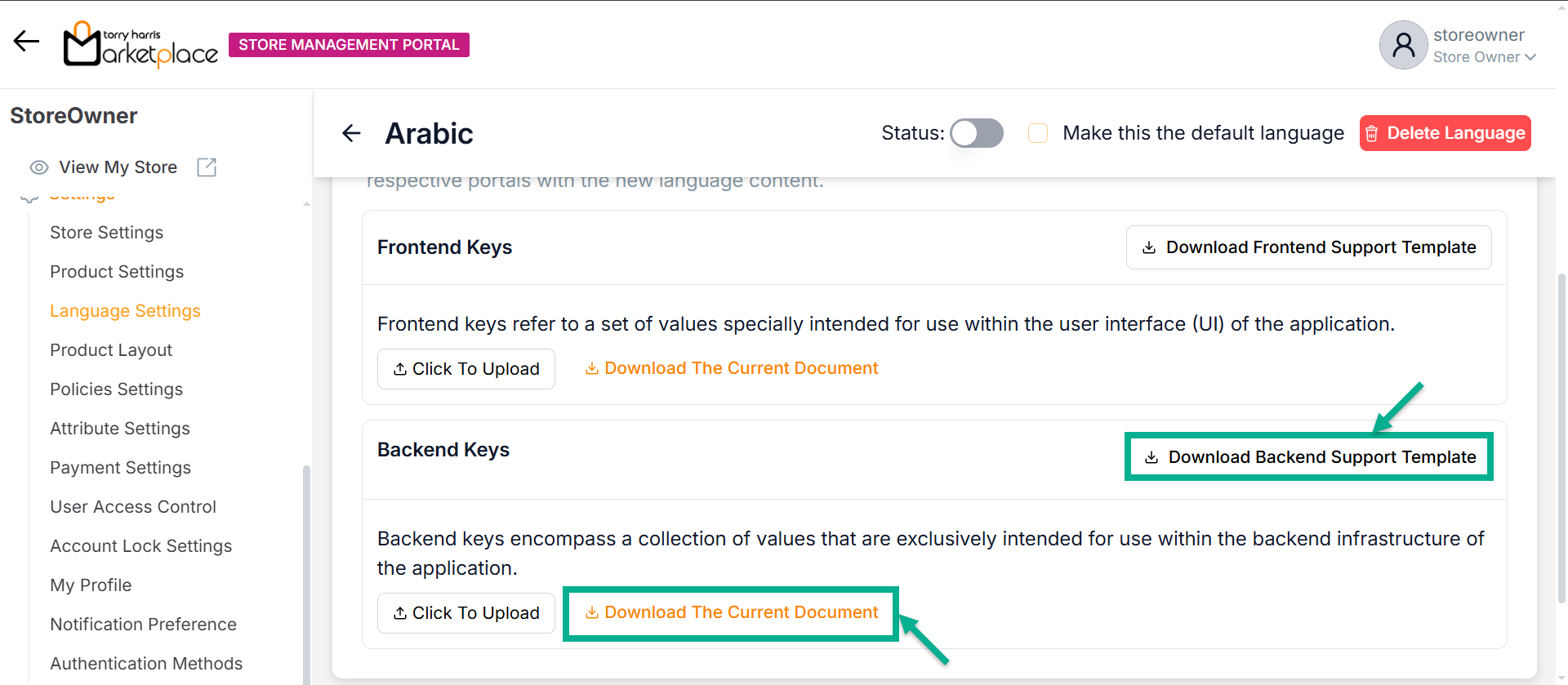1568x685 pixels.
Task: Download The Current Document for Backend Keys
Action: 732,612
